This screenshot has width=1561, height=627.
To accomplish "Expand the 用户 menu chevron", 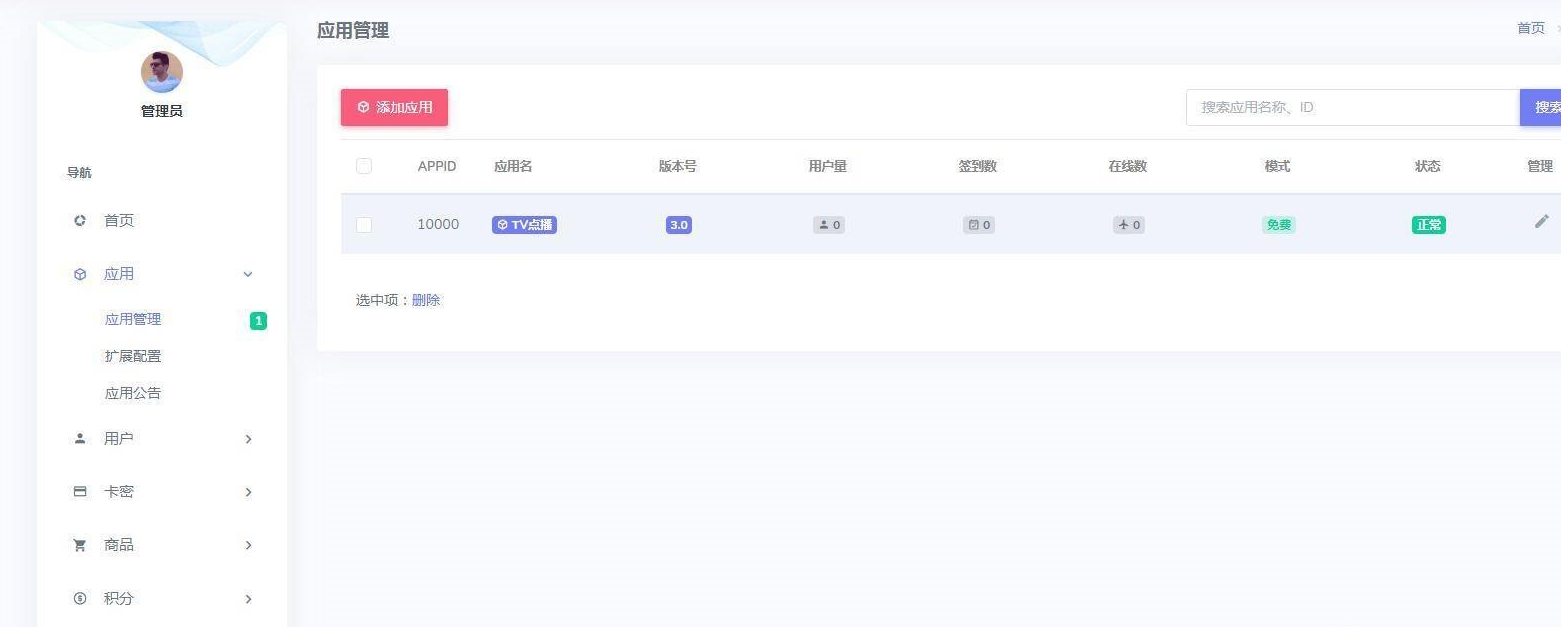I will (248, 439).
